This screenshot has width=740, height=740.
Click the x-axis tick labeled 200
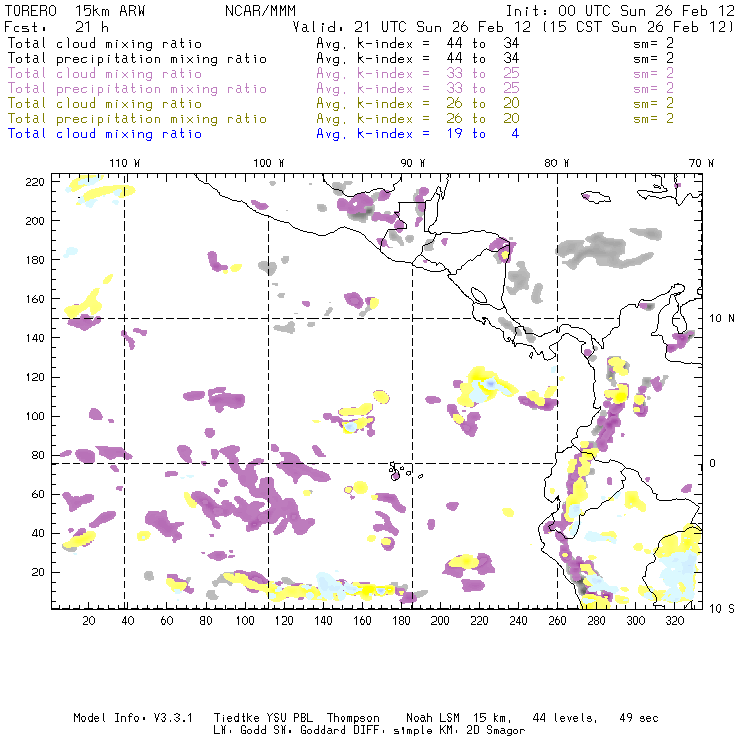pyautogui.click(x=441, y=621)
